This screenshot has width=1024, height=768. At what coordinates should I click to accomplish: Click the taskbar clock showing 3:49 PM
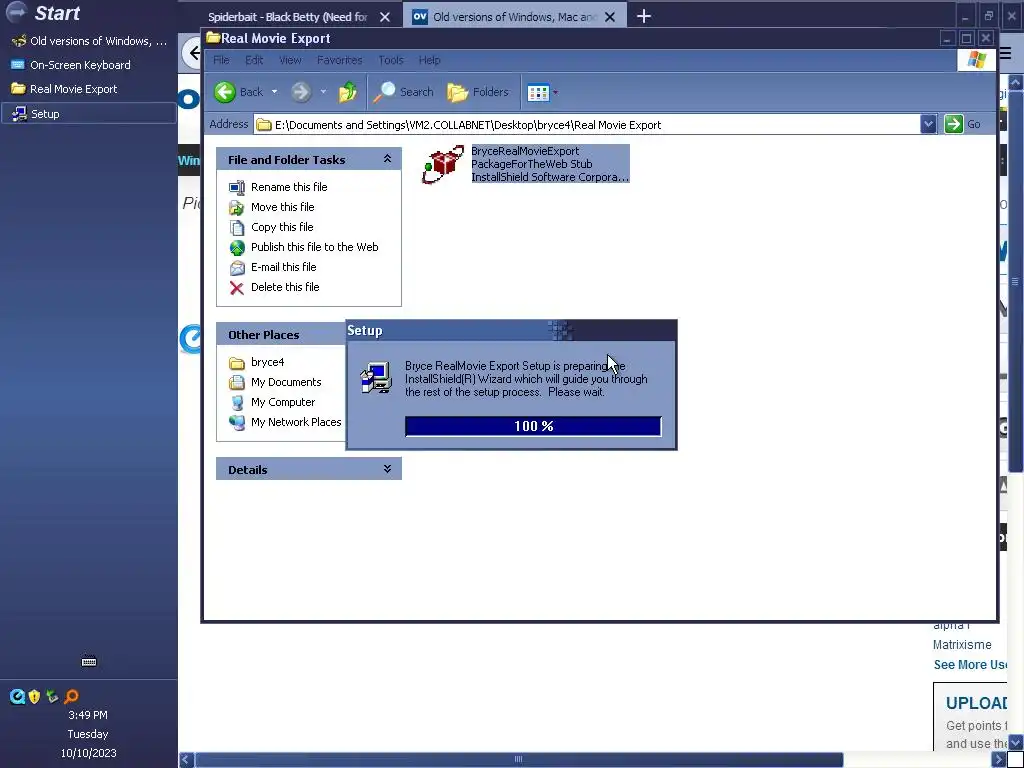coord(88,715)
